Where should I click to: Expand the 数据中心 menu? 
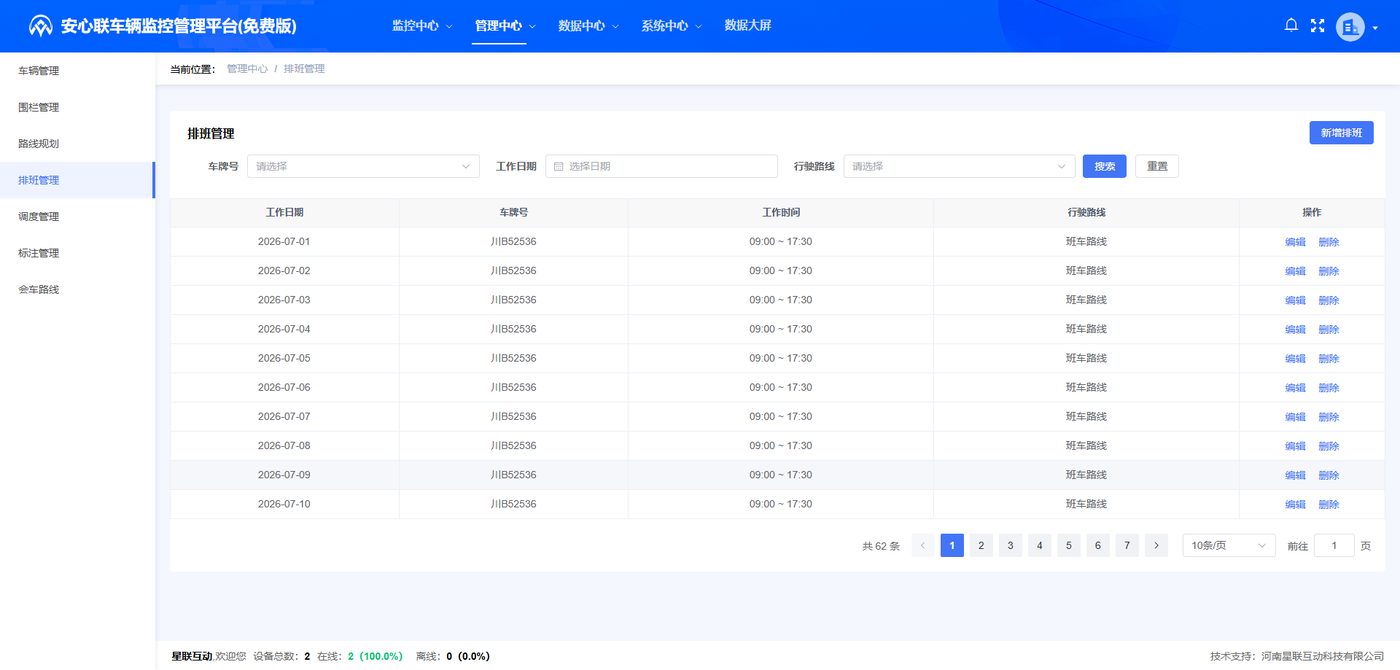pyautogui.click(x=588, y=26)
